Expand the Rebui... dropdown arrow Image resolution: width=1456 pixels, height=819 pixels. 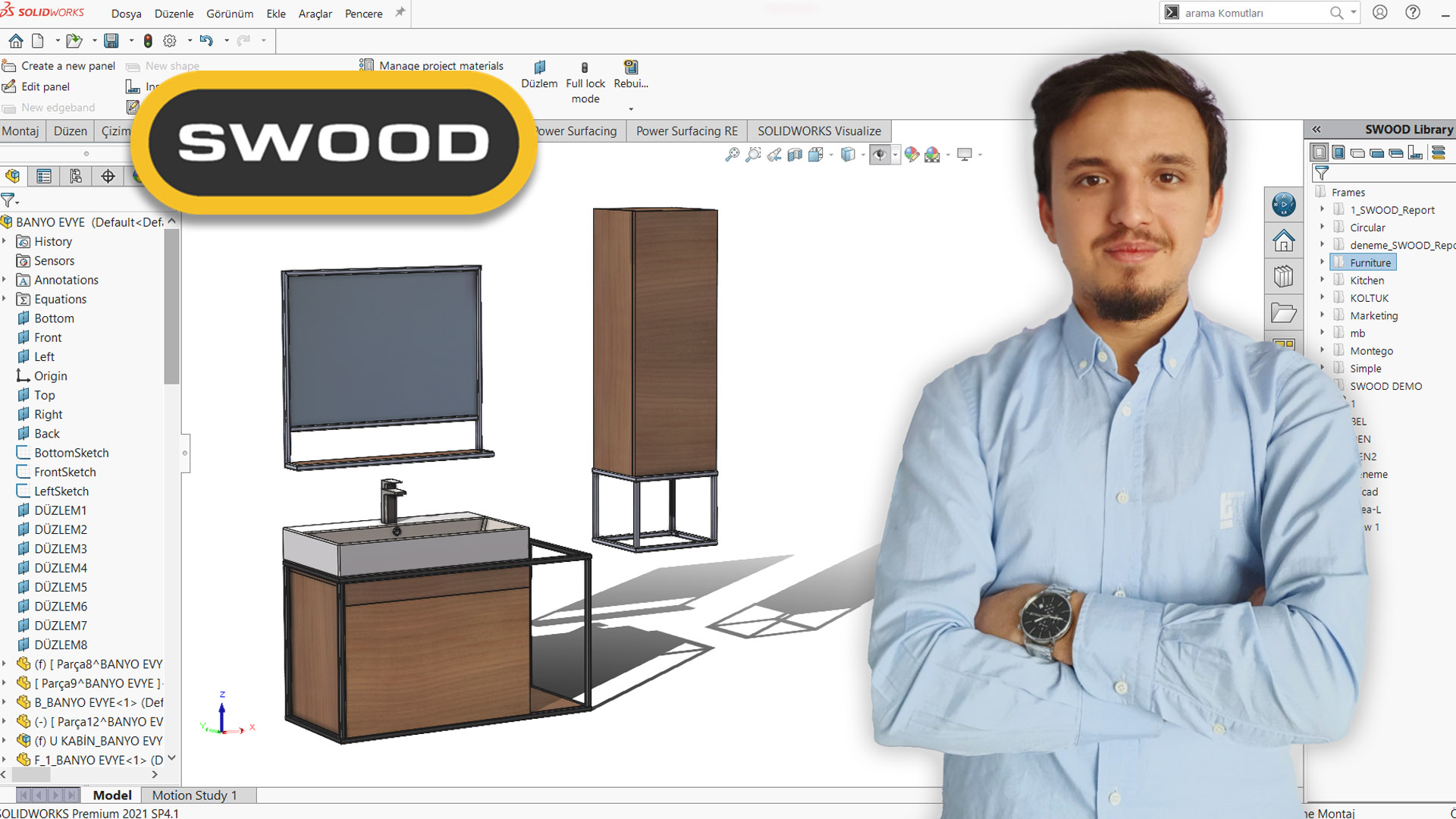(x=631, y=109)
